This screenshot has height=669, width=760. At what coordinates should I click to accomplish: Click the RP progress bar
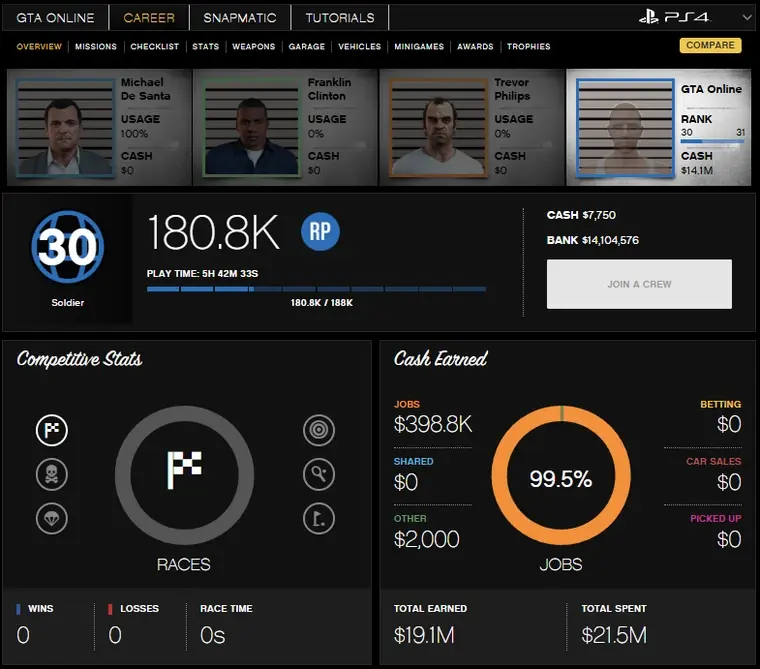coord(316,290)
